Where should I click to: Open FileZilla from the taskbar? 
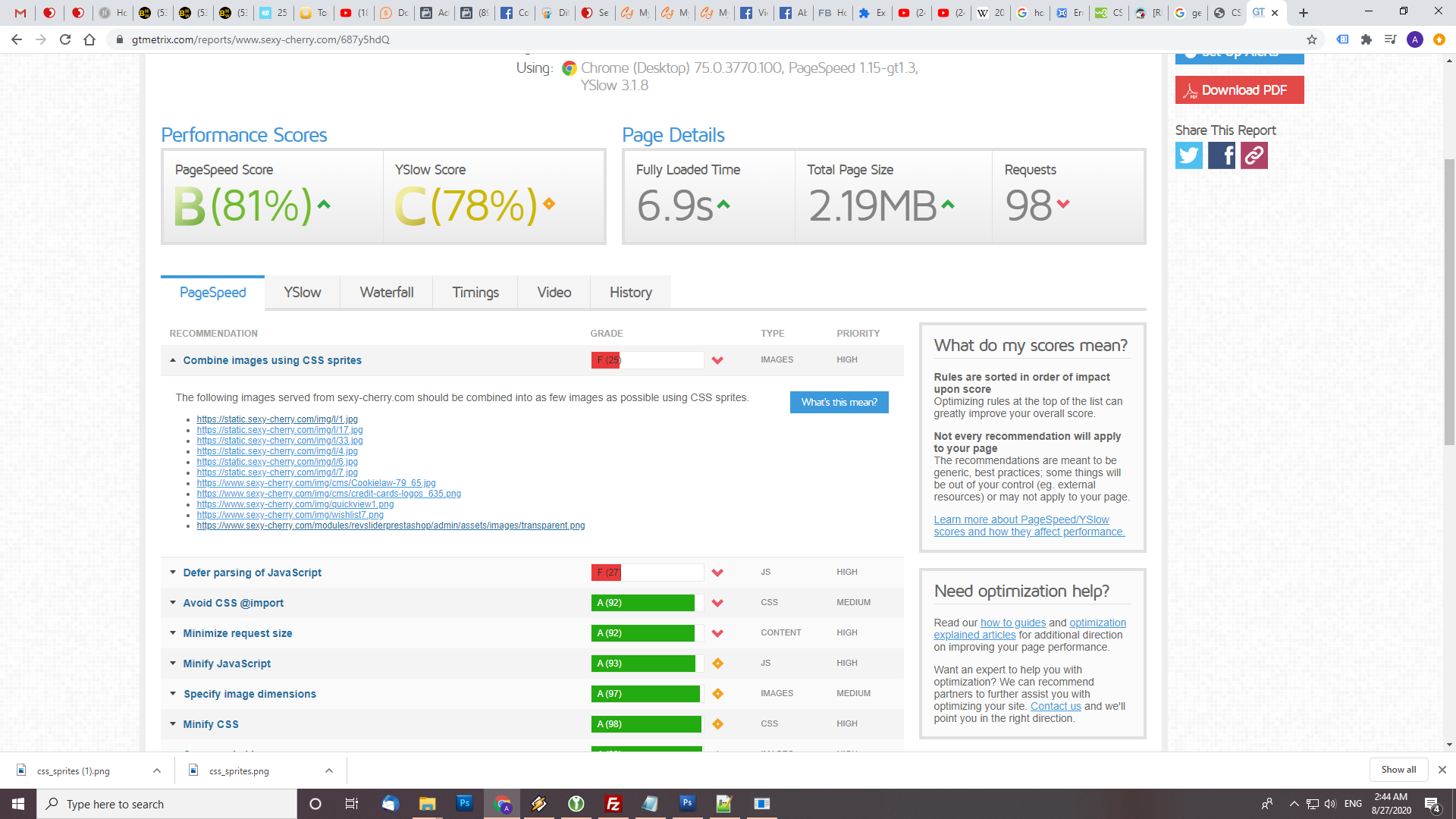[x=613, y=803]
